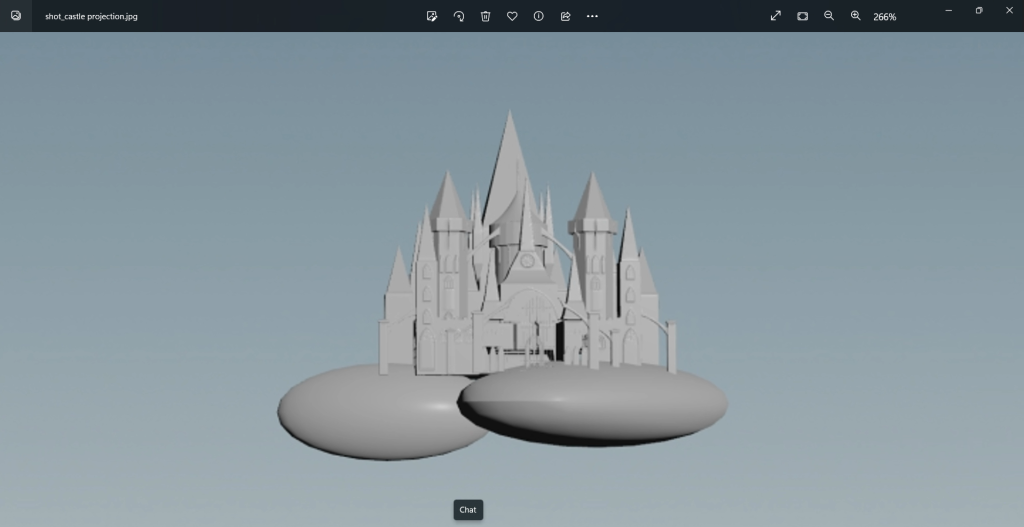Viewport: 1024px width, 527px height.
Task: Delete the image with the trash icon
Action: coord(485,16)
